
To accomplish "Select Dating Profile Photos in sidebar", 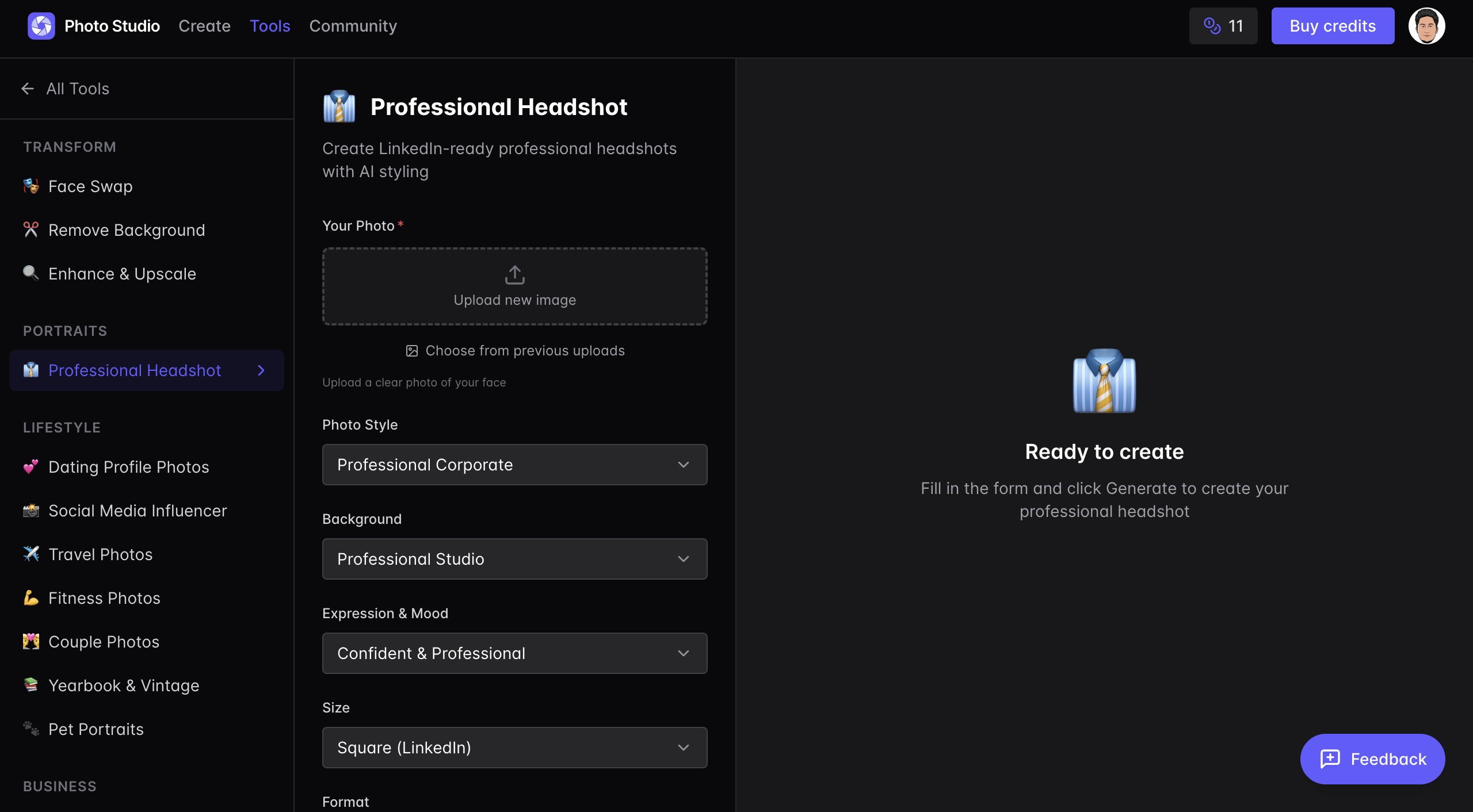I will pyautogui.click(x=128, y=467).
